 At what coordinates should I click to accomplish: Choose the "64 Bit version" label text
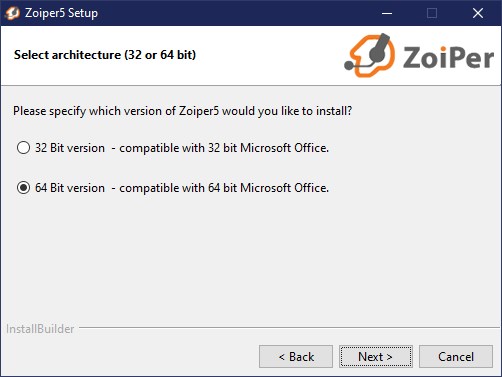coord(70,188)
